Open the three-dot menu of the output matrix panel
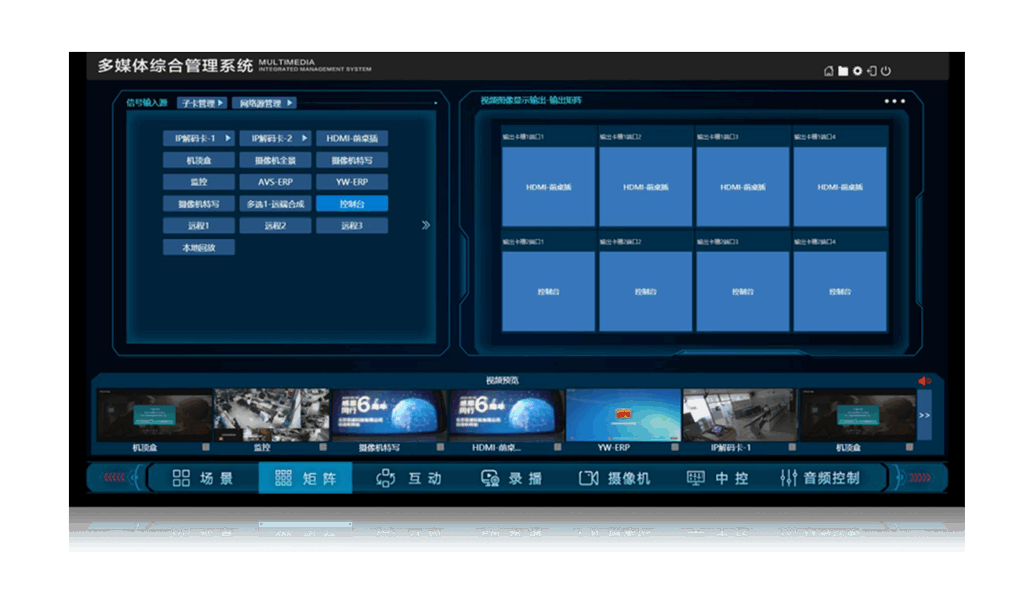The image size is (1030, 600). (x=894, y=101)
